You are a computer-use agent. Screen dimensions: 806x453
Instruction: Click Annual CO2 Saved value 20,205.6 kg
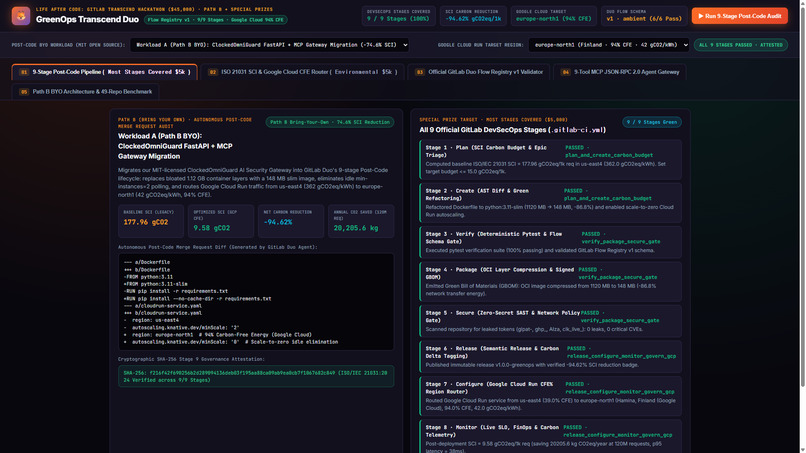(x=356, y=228)
